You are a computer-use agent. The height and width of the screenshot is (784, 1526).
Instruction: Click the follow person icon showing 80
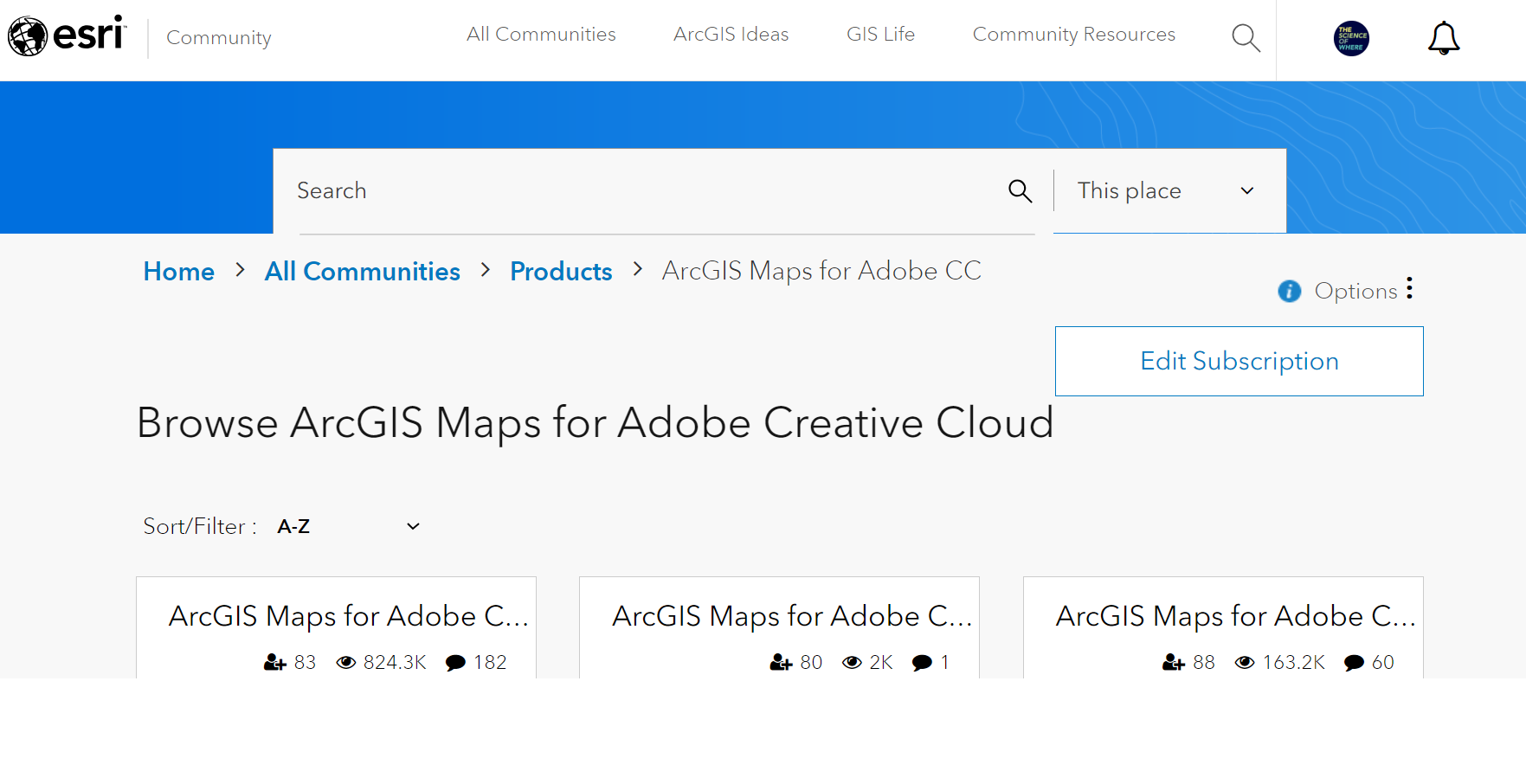pyautogui.click(x=782, y=662)
